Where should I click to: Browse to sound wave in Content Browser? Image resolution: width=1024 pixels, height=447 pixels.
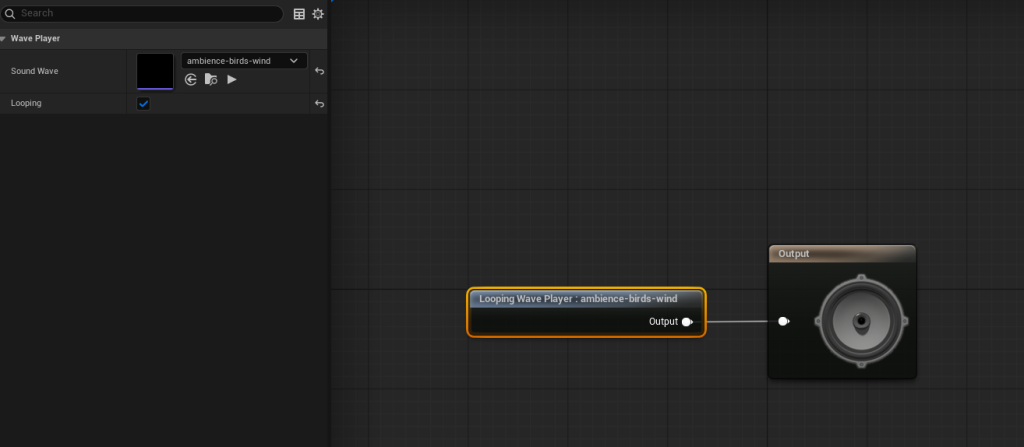click(211, 79)
